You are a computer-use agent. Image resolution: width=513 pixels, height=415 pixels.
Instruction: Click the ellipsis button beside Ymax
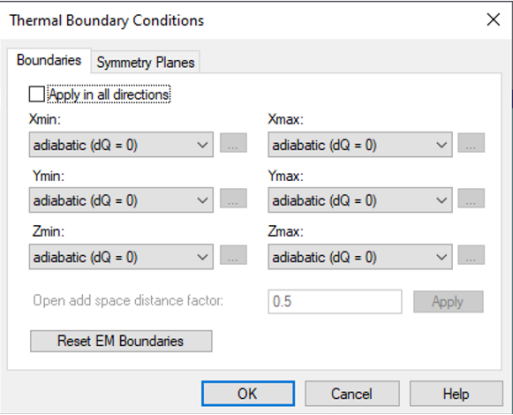(x=471, y=199)
